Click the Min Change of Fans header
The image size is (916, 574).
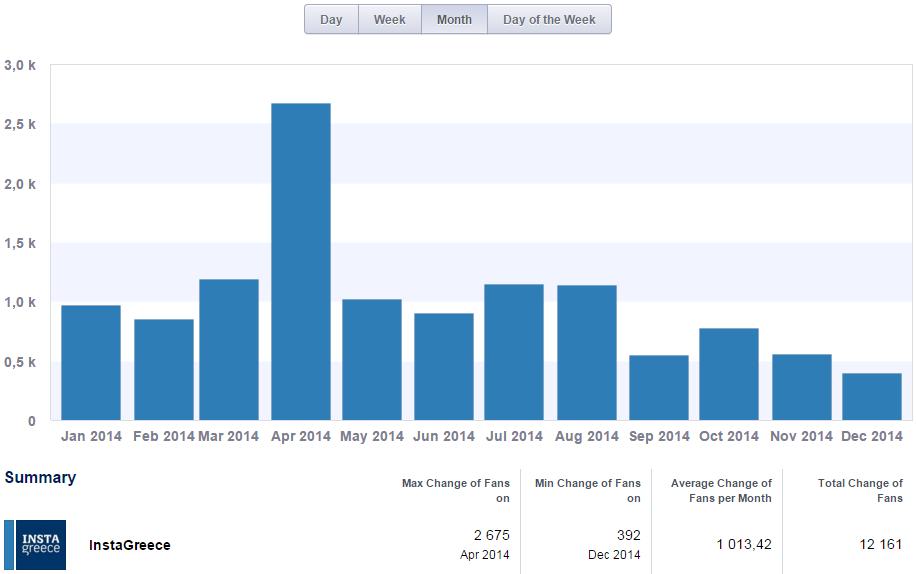click(x=588, y=490)
